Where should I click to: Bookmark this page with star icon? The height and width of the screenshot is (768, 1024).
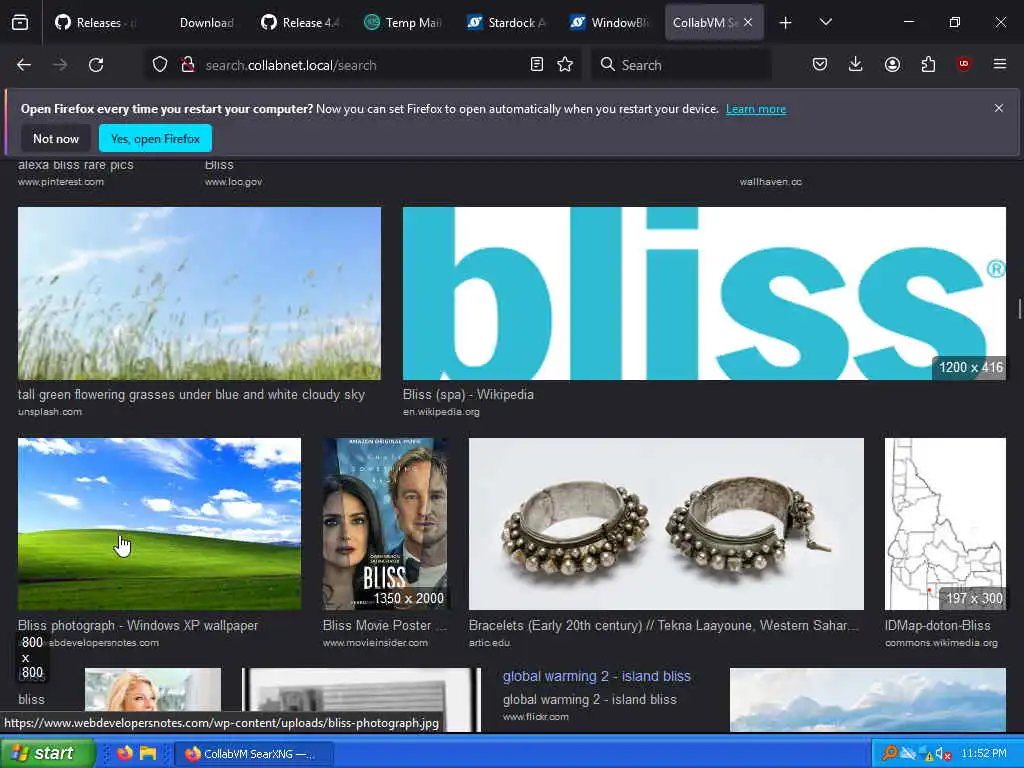pyautogui.click(x=565, y=65)
